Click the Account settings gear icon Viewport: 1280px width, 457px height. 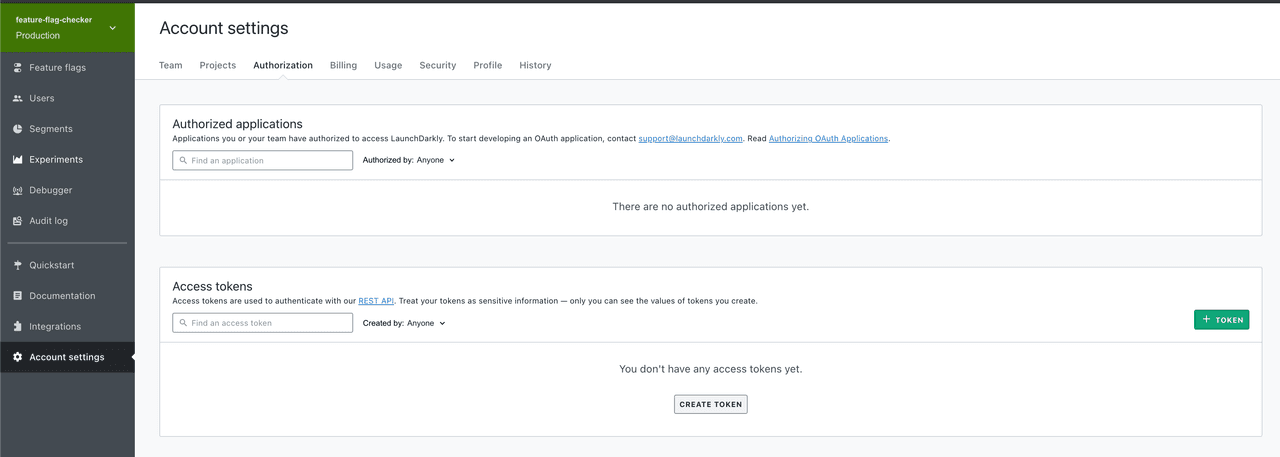(18, 357)
